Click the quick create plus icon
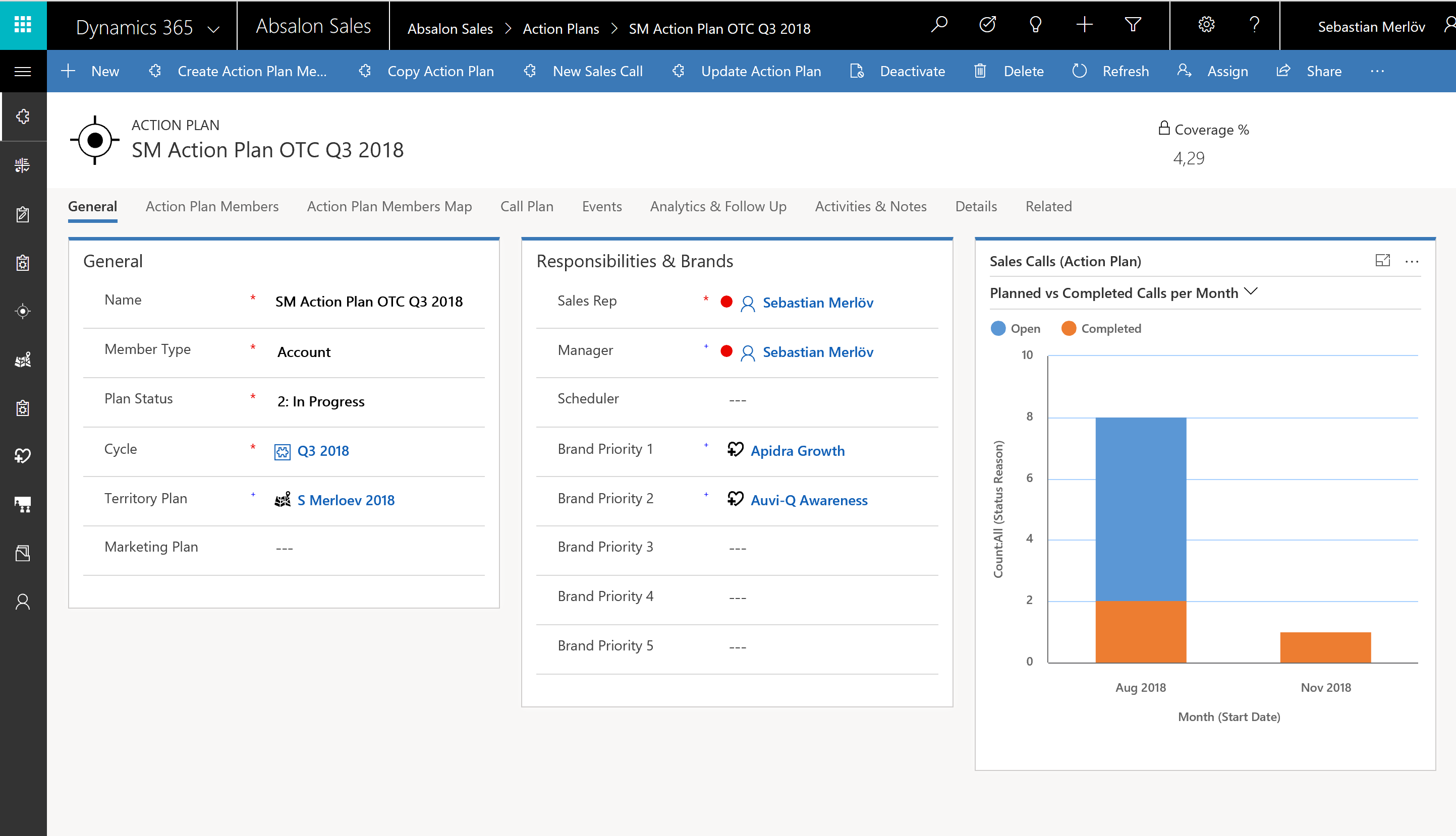Viewport: 1456px width, 836px height. click(1084, 25)
